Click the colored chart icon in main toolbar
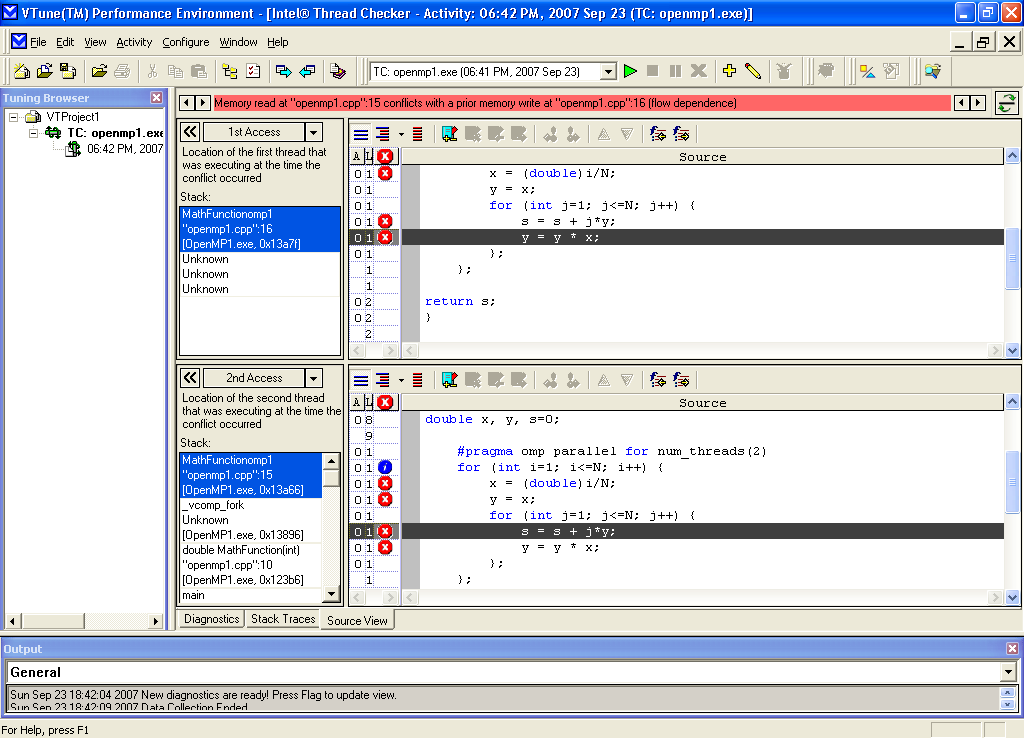 click(x=867, y=71)
